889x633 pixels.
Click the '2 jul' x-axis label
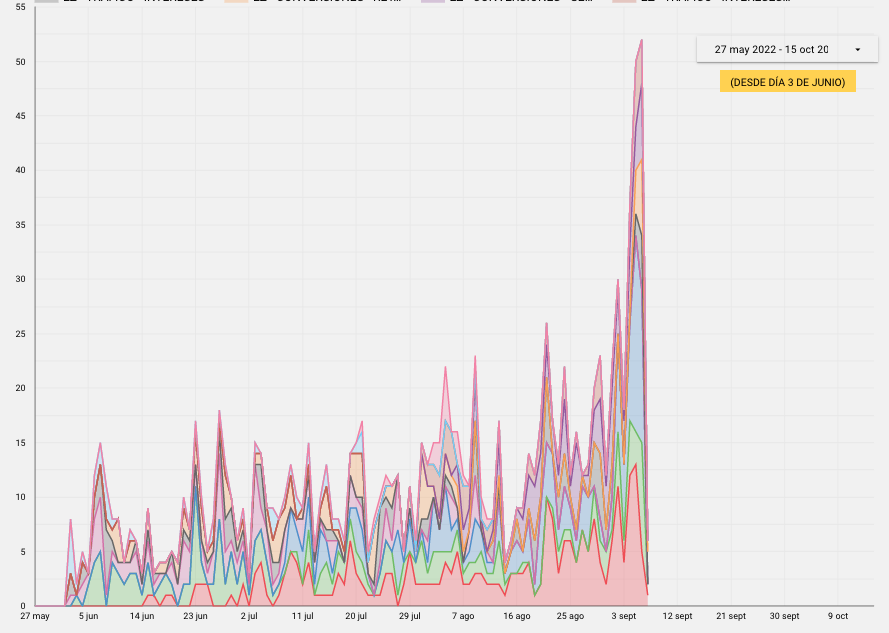coord(249,616)
